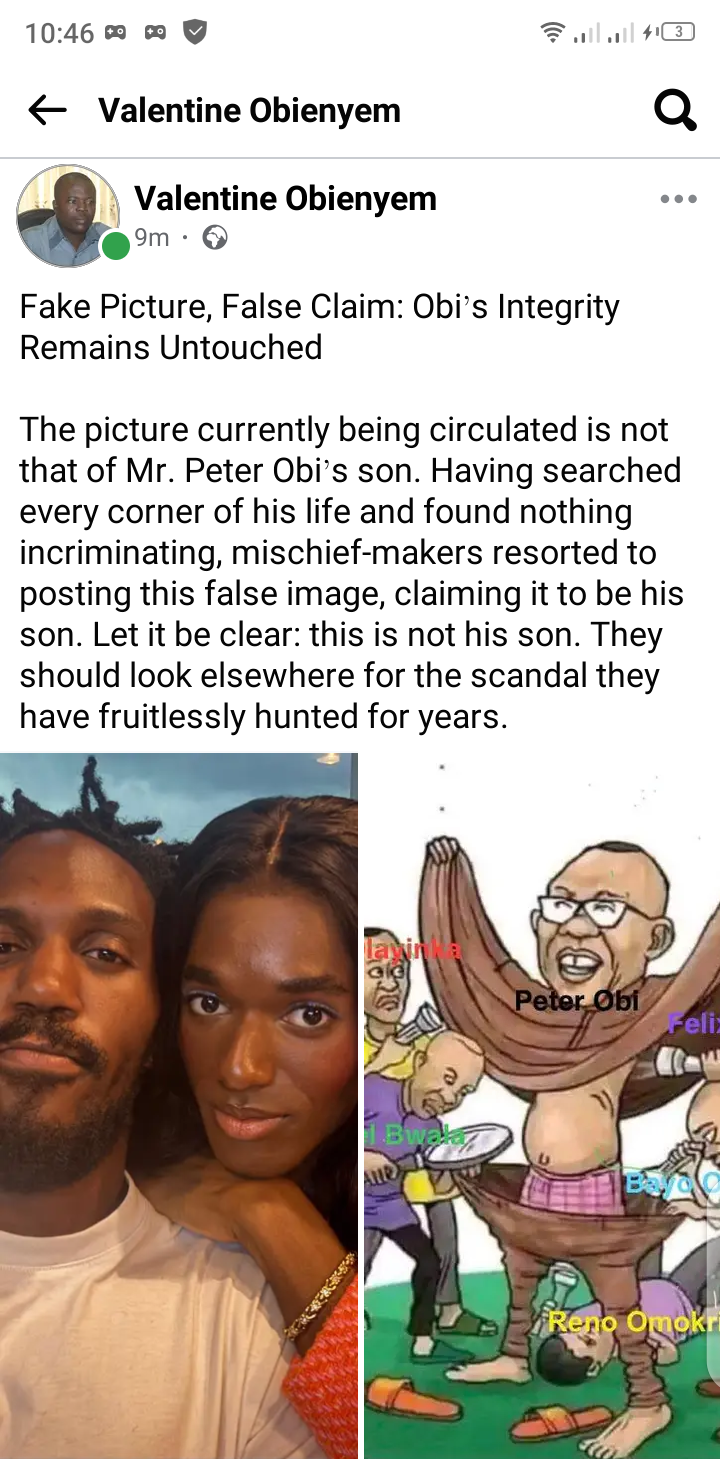The width and height of the screenshot is (720, 1459).
Task: Tap the 9m post timestamp
Action: pyautogui.click(x=152, y=238)
